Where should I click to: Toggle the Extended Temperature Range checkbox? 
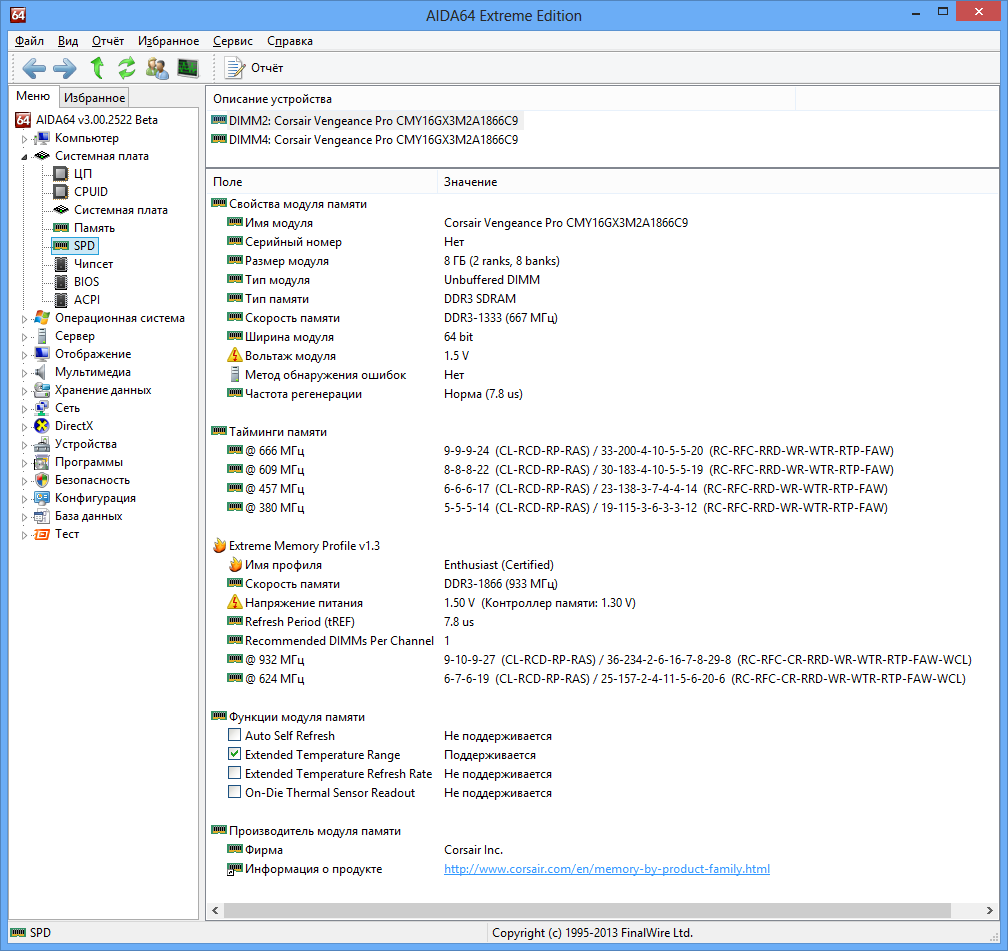click(235, 754)
